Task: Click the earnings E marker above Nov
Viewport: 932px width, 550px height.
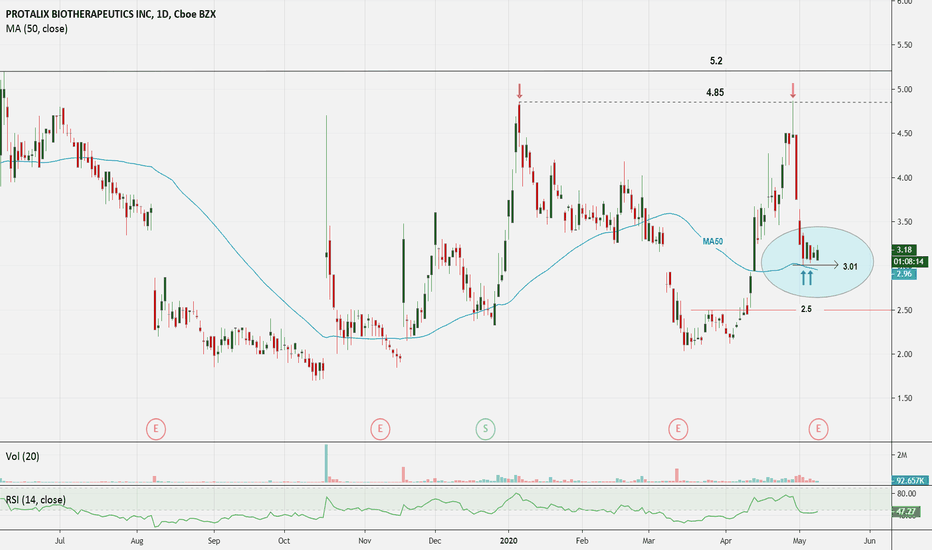Action: point(380,429)
